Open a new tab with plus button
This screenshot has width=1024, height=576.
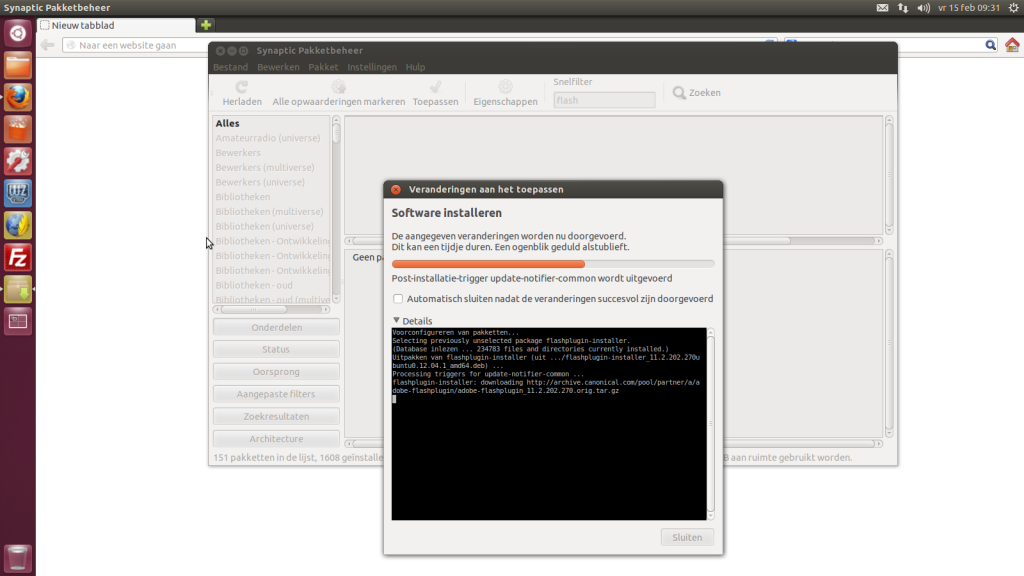[x=206, y=24]
